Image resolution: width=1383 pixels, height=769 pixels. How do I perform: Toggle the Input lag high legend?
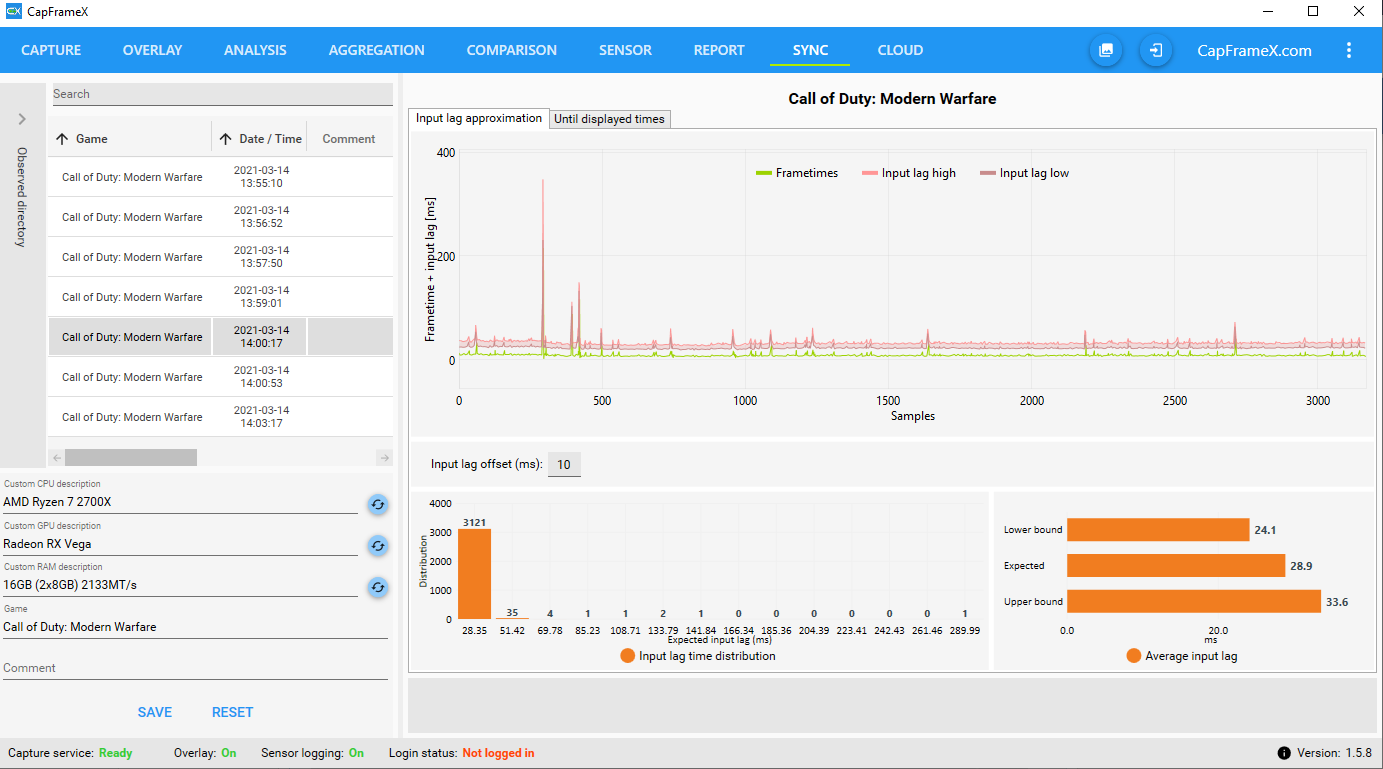pos(909,173)
